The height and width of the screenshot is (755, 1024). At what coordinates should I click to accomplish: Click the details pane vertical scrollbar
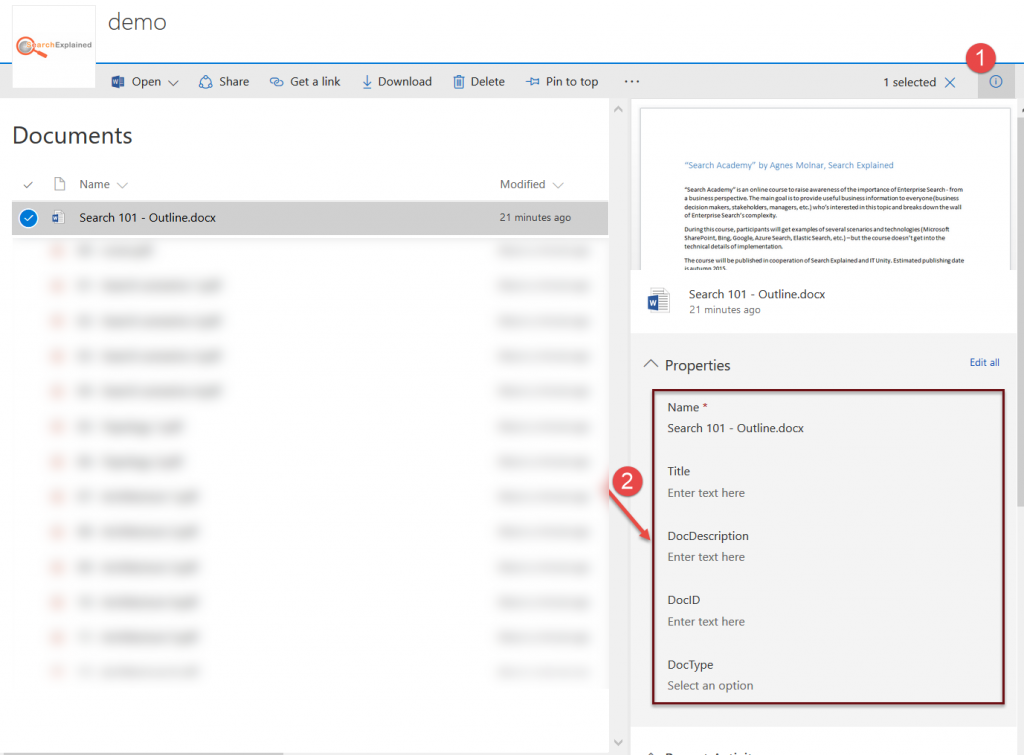(x=1020, y=310)
